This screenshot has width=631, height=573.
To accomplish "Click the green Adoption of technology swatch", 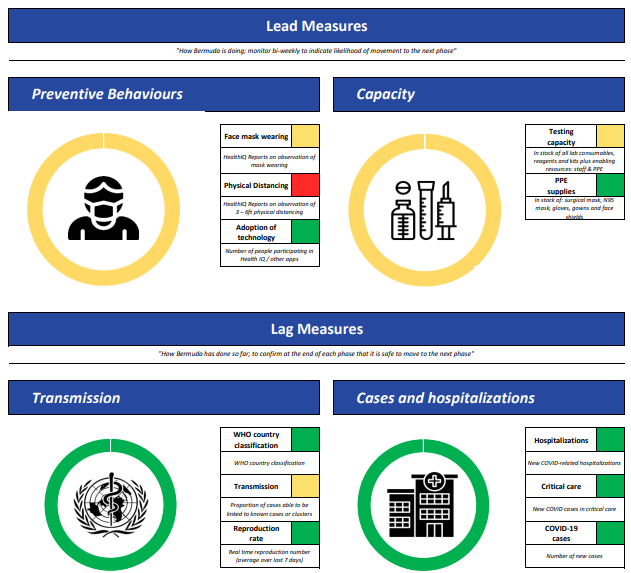I will click(x=305, y=232).
